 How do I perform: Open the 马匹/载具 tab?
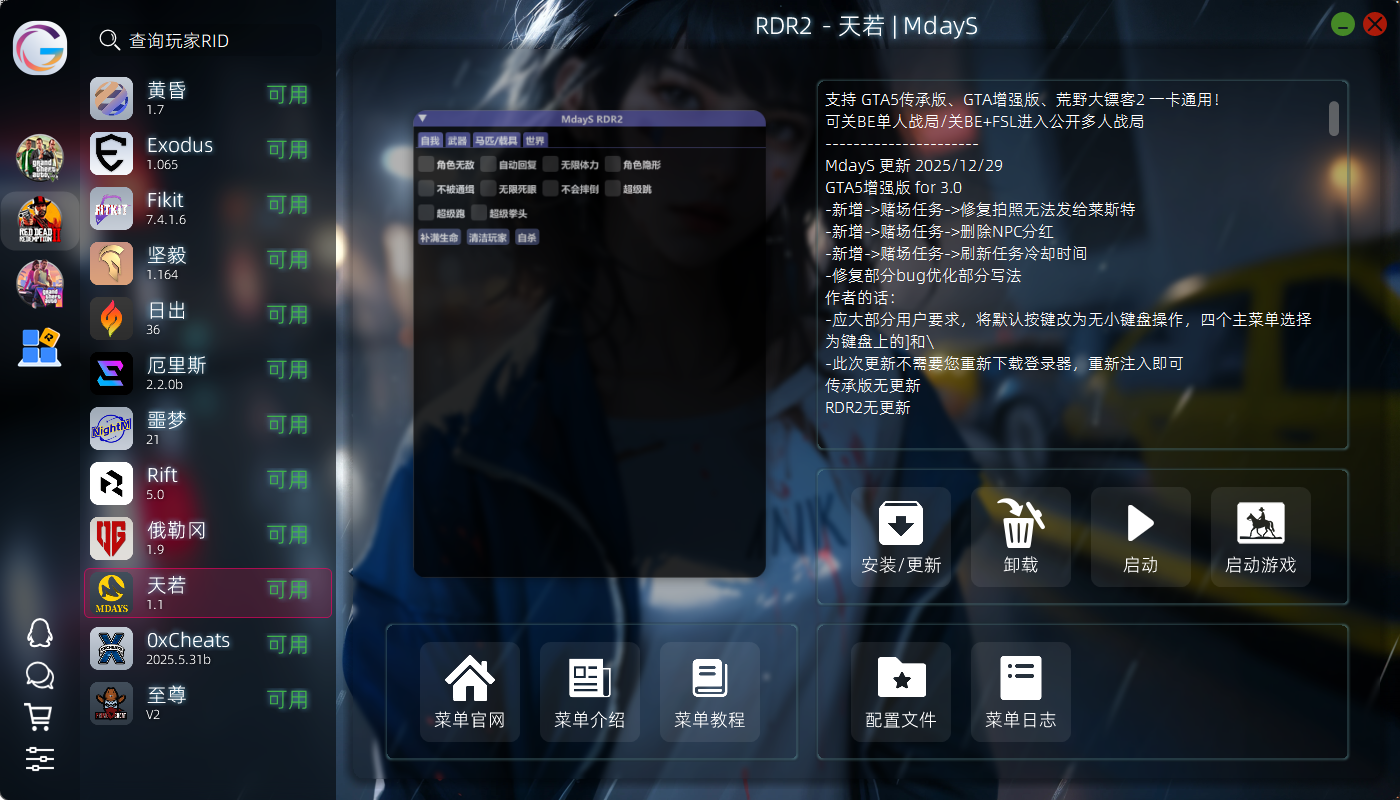[x=496, y=141]
